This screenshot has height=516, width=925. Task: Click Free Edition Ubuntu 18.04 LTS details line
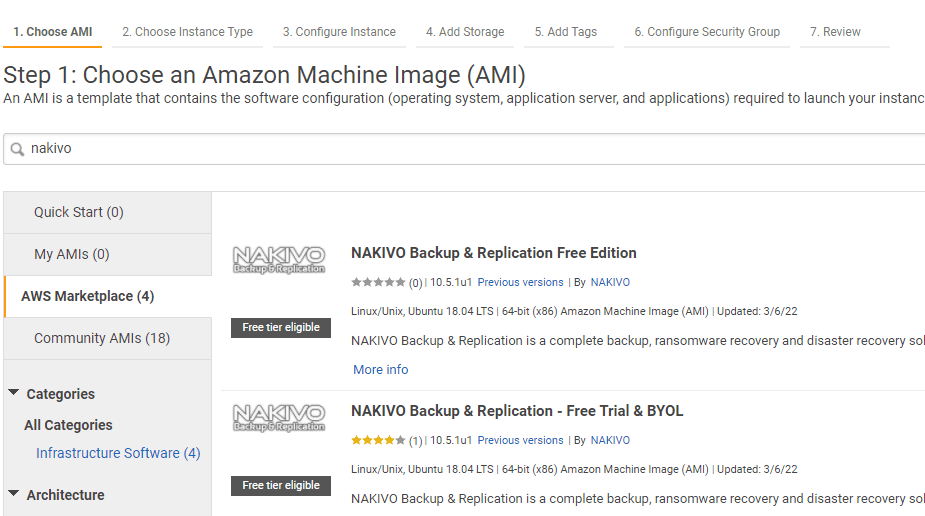coord(574,311)
